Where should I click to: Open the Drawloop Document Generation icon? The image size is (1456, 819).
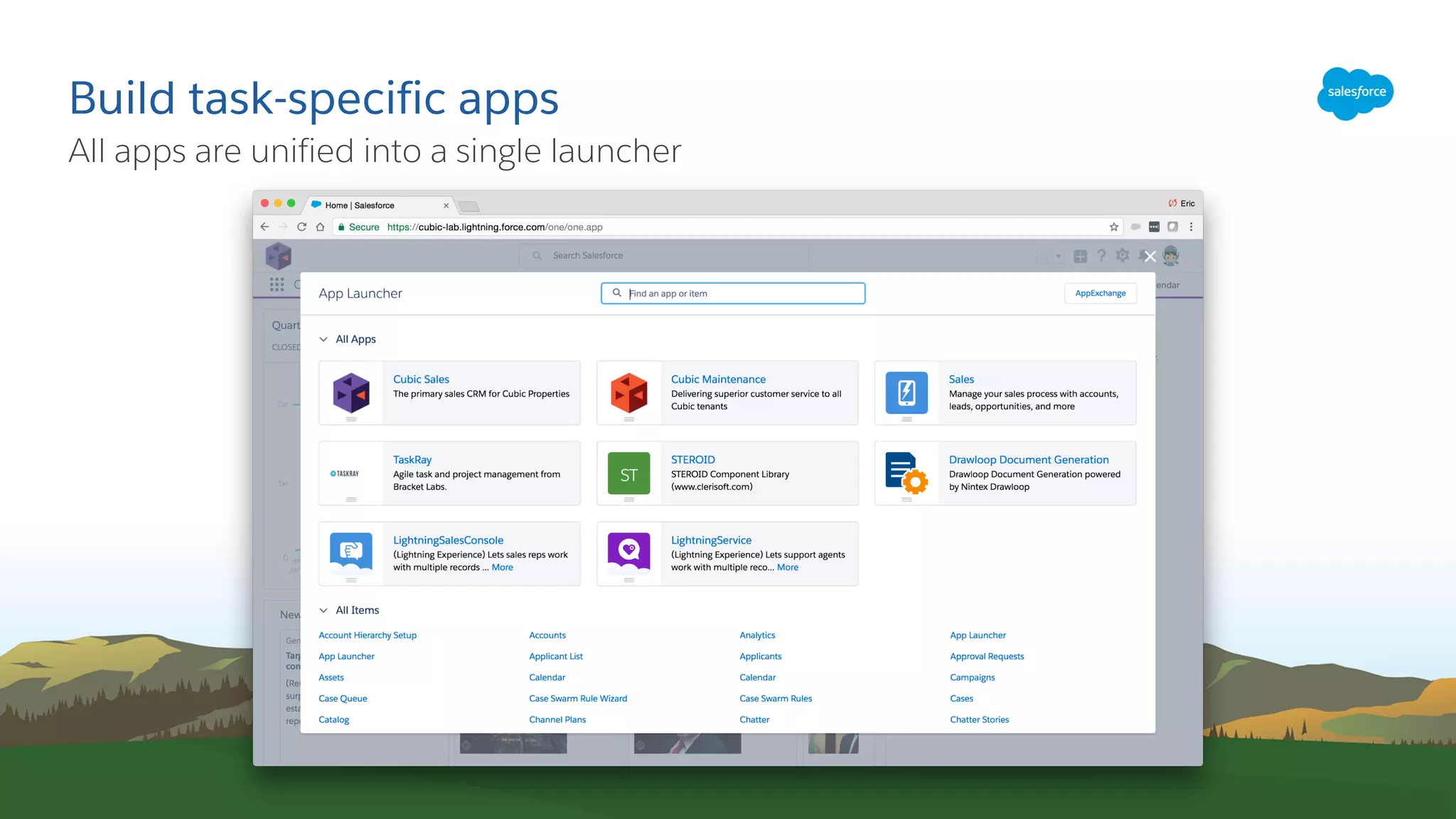(906, 473)
